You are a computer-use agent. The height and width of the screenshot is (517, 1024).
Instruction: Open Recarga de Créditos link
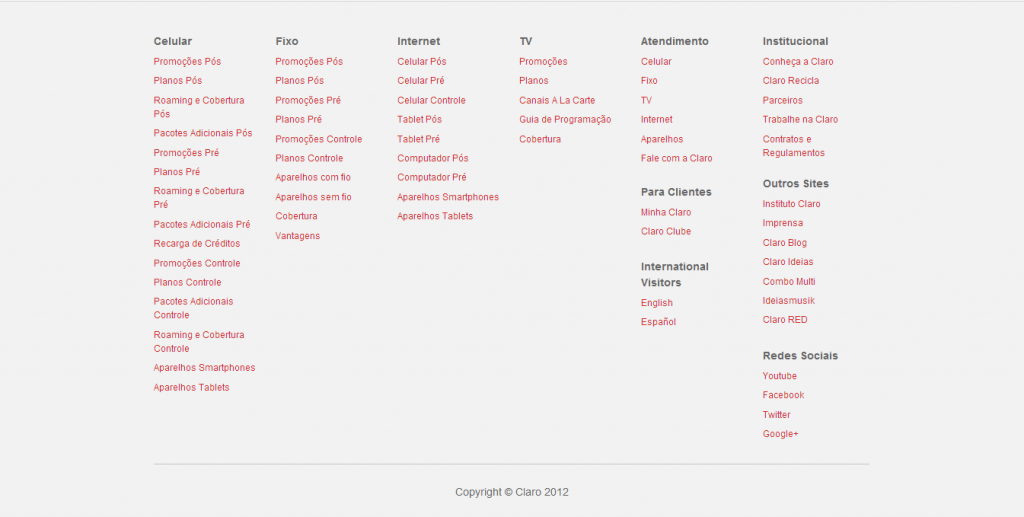pos(197,243)
